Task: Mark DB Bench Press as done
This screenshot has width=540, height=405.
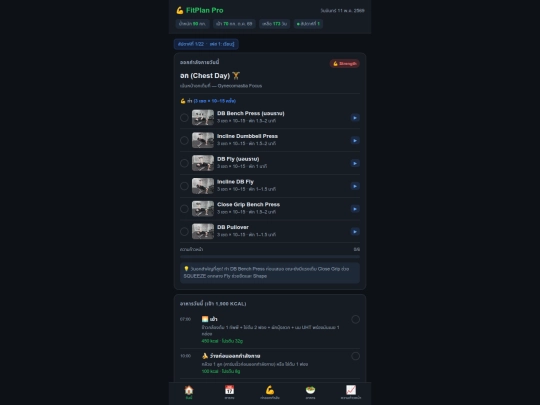Action: click(184, 118)
